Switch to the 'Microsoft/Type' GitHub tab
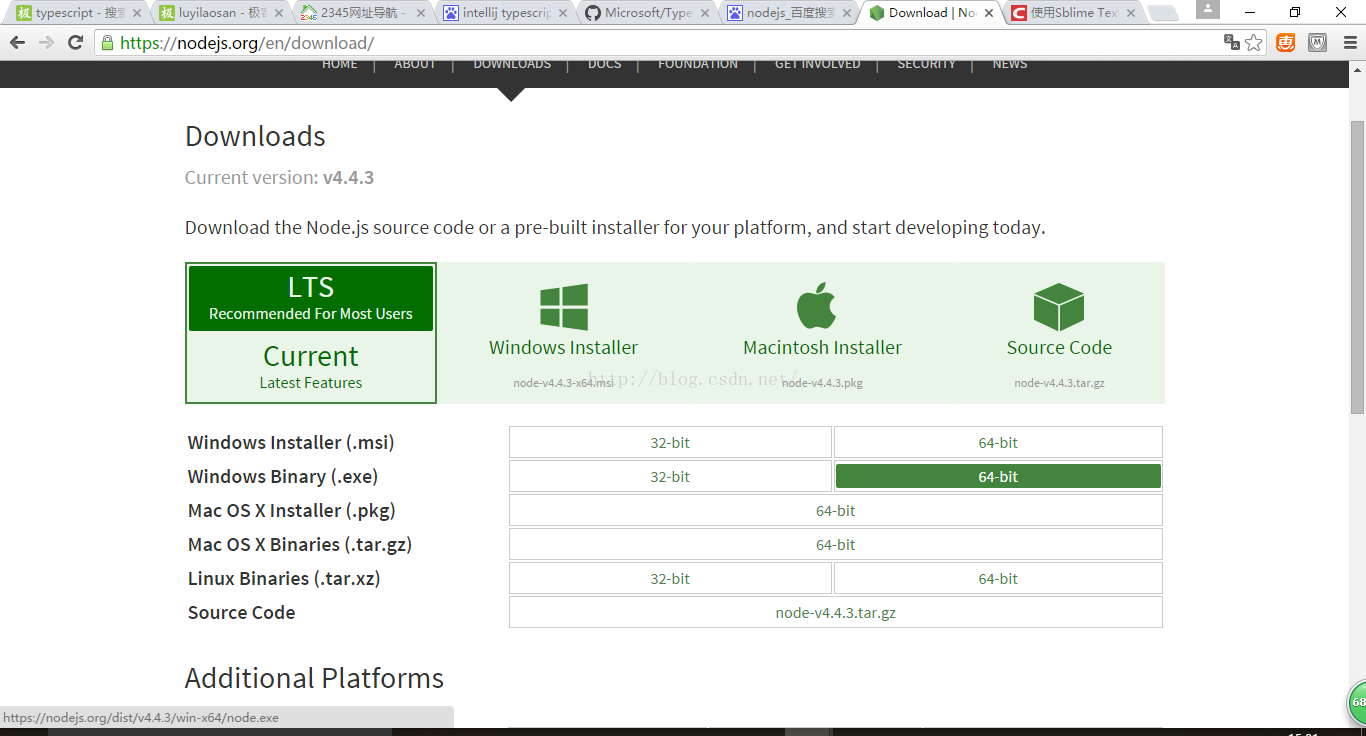 (x=646, y=13)
